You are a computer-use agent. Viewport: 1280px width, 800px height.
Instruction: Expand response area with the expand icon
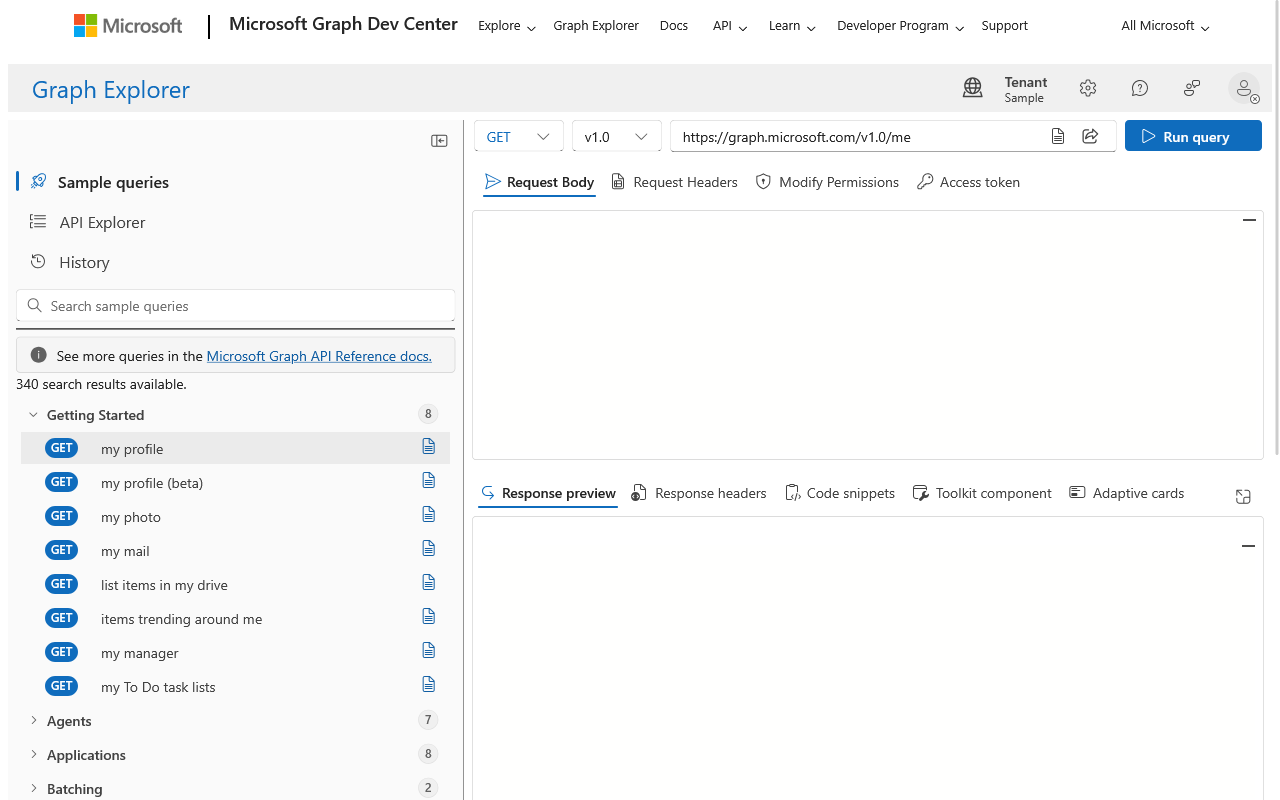[x=1243, y=496]
